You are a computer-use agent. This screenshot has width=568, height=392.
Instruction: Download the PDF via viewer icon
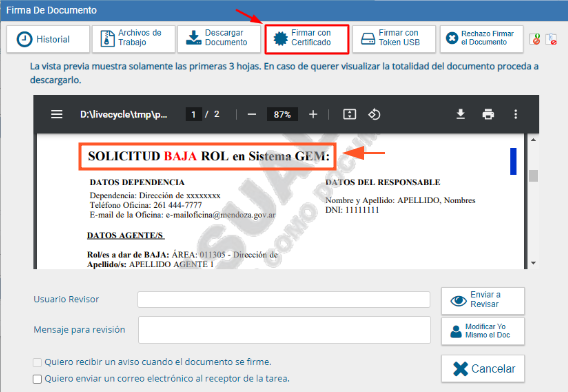(460, 114)
